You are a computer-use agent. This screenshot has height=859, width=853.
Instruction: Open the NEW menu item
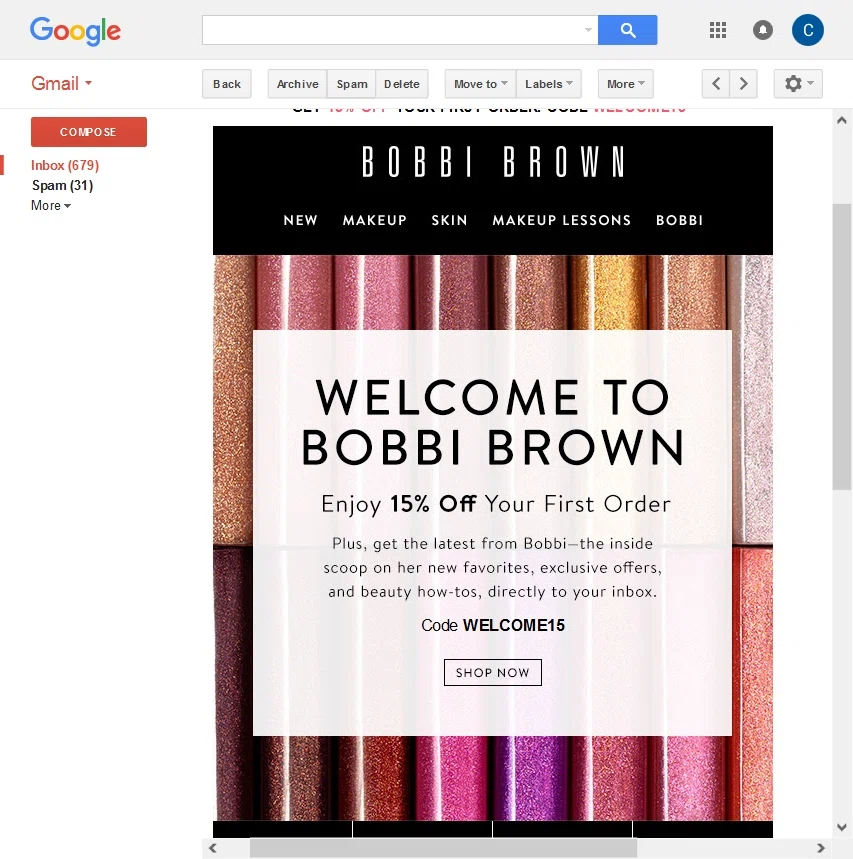tap(300, 220)
